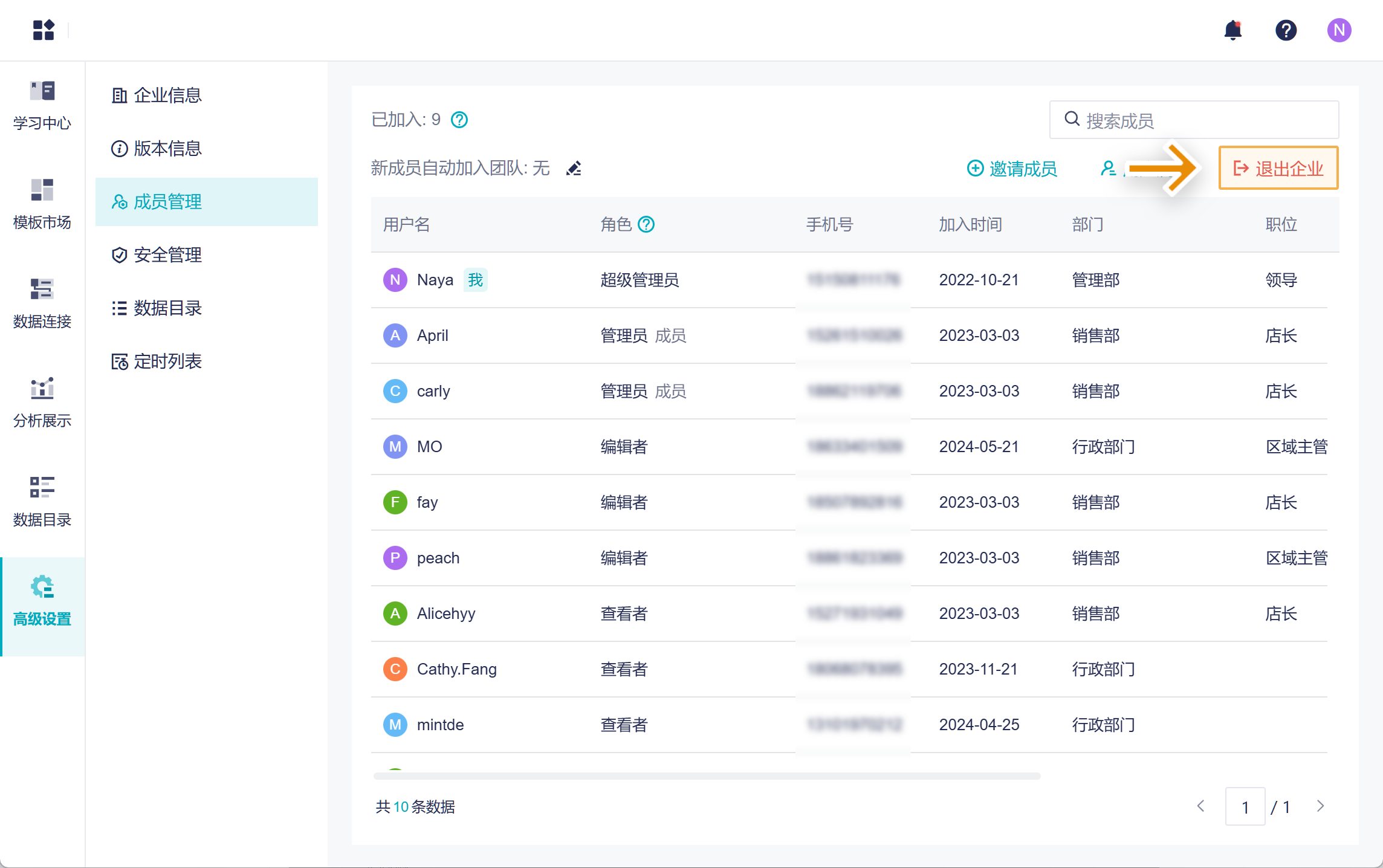Select the 企业信息 menu item
The image size is (1383, 868).
coord(167,96)
